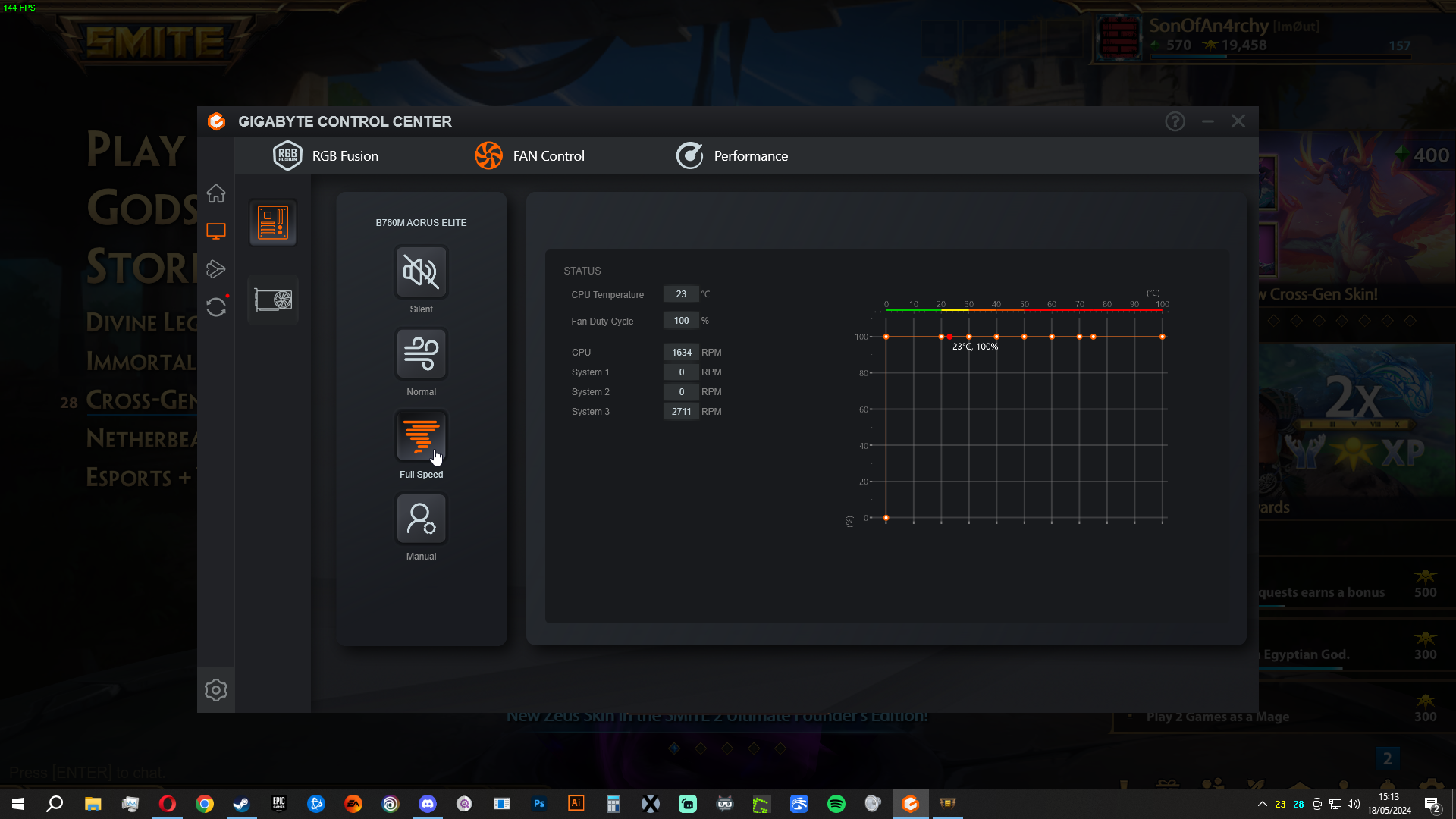Open the notification center
This screenshot has width=1456, height=819.
click(1432, 805)
